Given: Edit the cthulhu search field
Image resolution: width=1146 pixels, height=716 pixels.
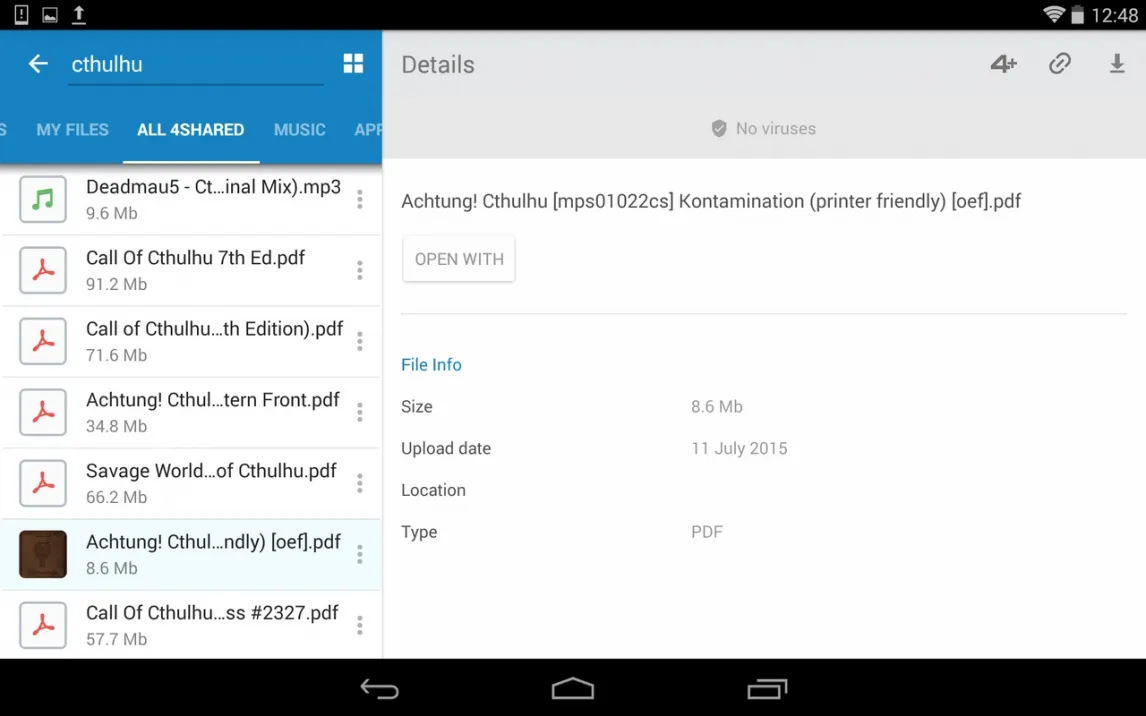Looking at the screenshot, I should pyautogui.click(x=195, y=64).
